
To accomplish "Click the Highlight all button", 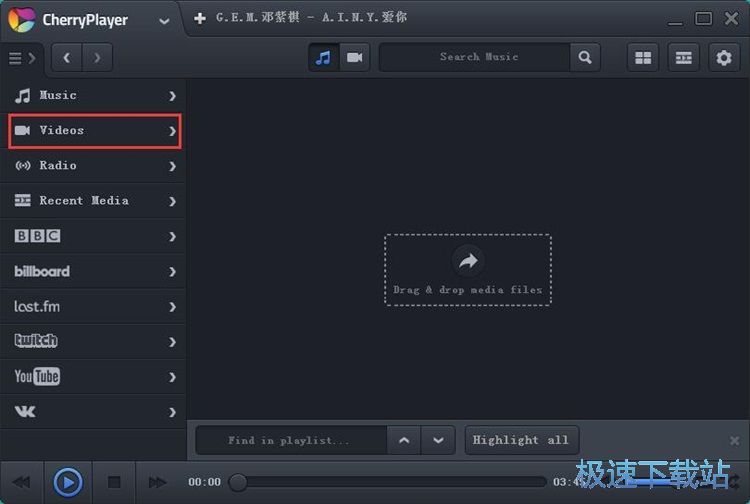I will tap(522, 440).
